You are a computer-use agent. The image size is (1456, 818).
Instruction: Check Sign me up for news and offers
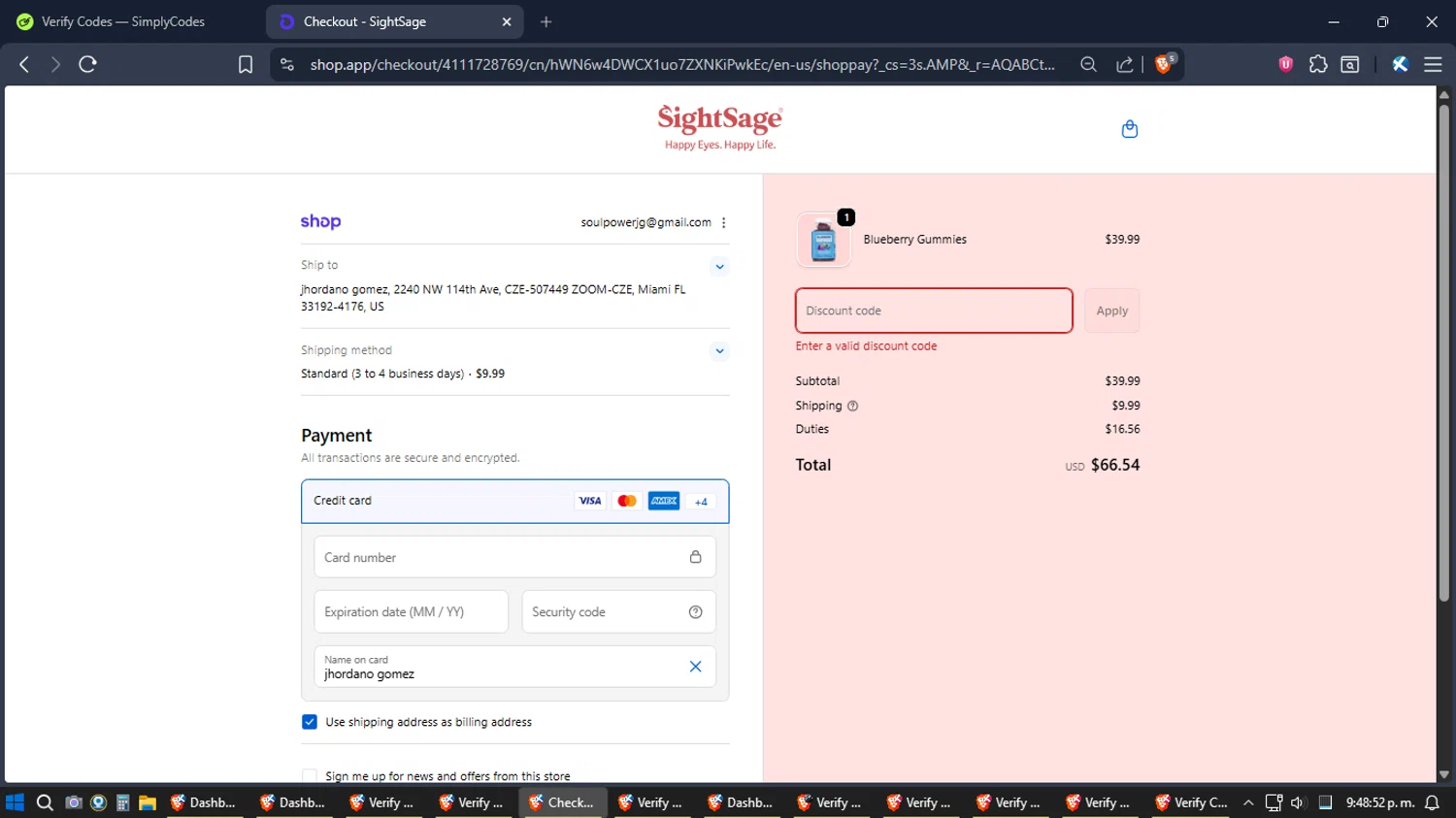click(x=310, y=775)
